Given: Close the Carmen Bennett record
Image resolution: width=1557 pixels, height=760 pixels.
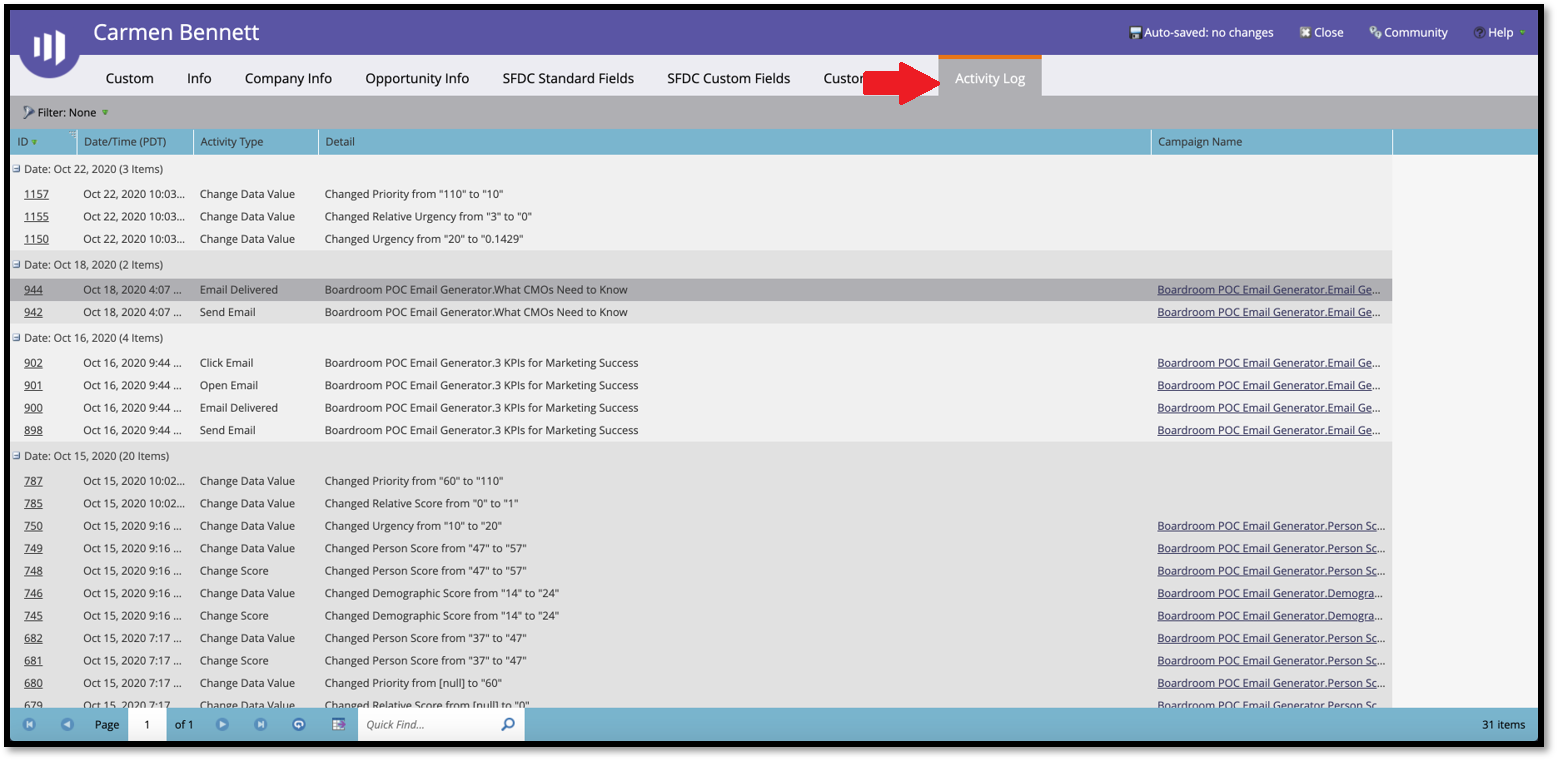Looking at the screenshot, I should [x=1321, y=32].
